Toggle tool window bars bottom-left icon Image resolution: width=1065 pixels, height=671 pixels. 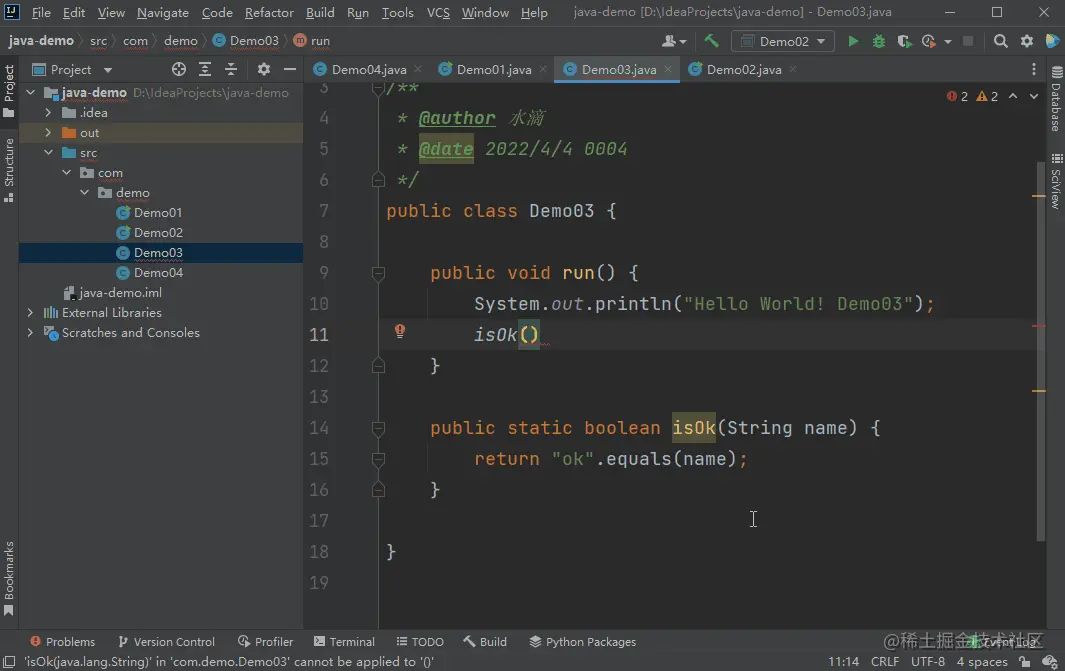(x=9, y=661)
